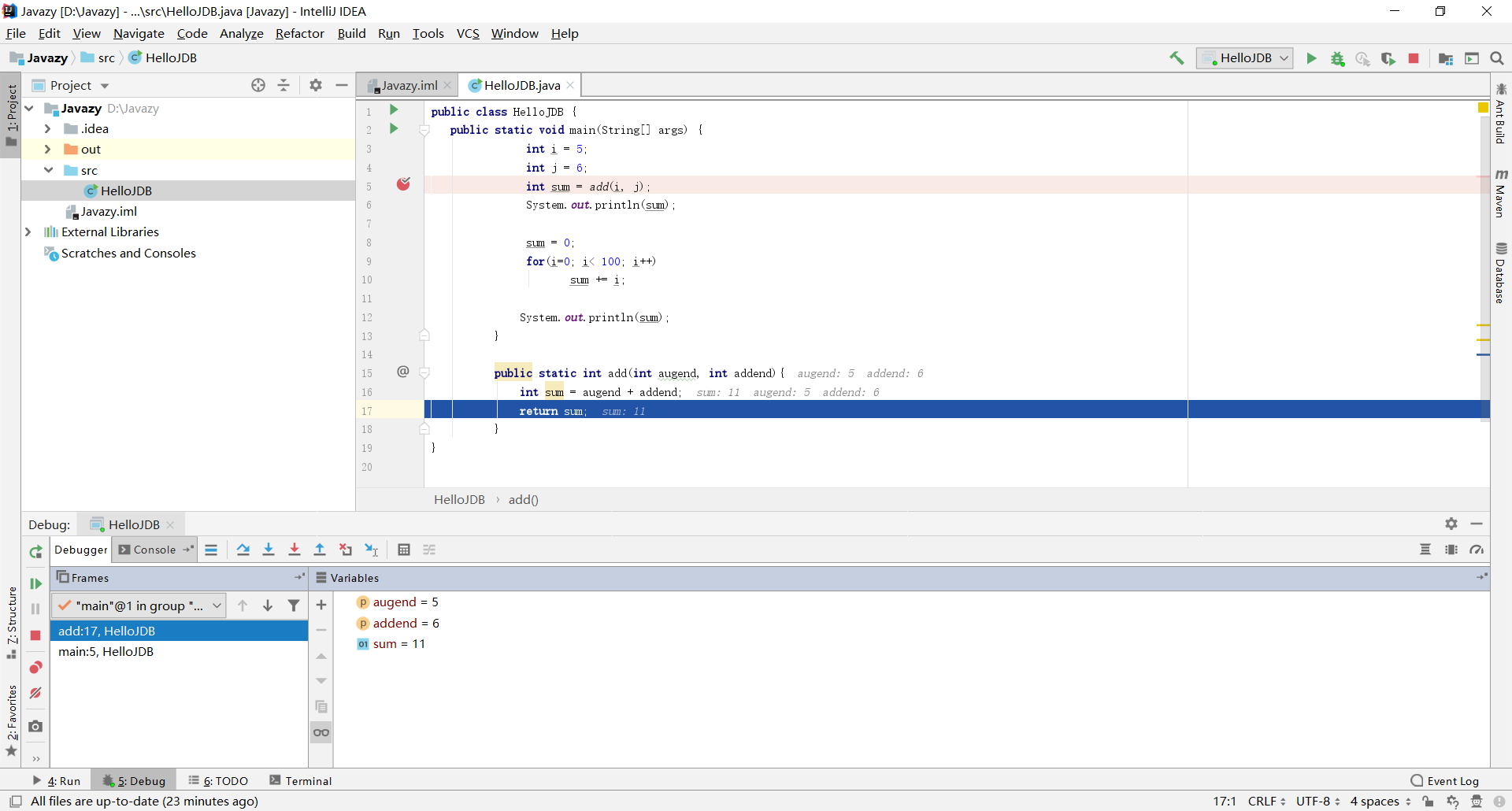Click Drop Frame icon in debugger toolbar
This screenshot has height=811, width=1512.
(346, 550)
